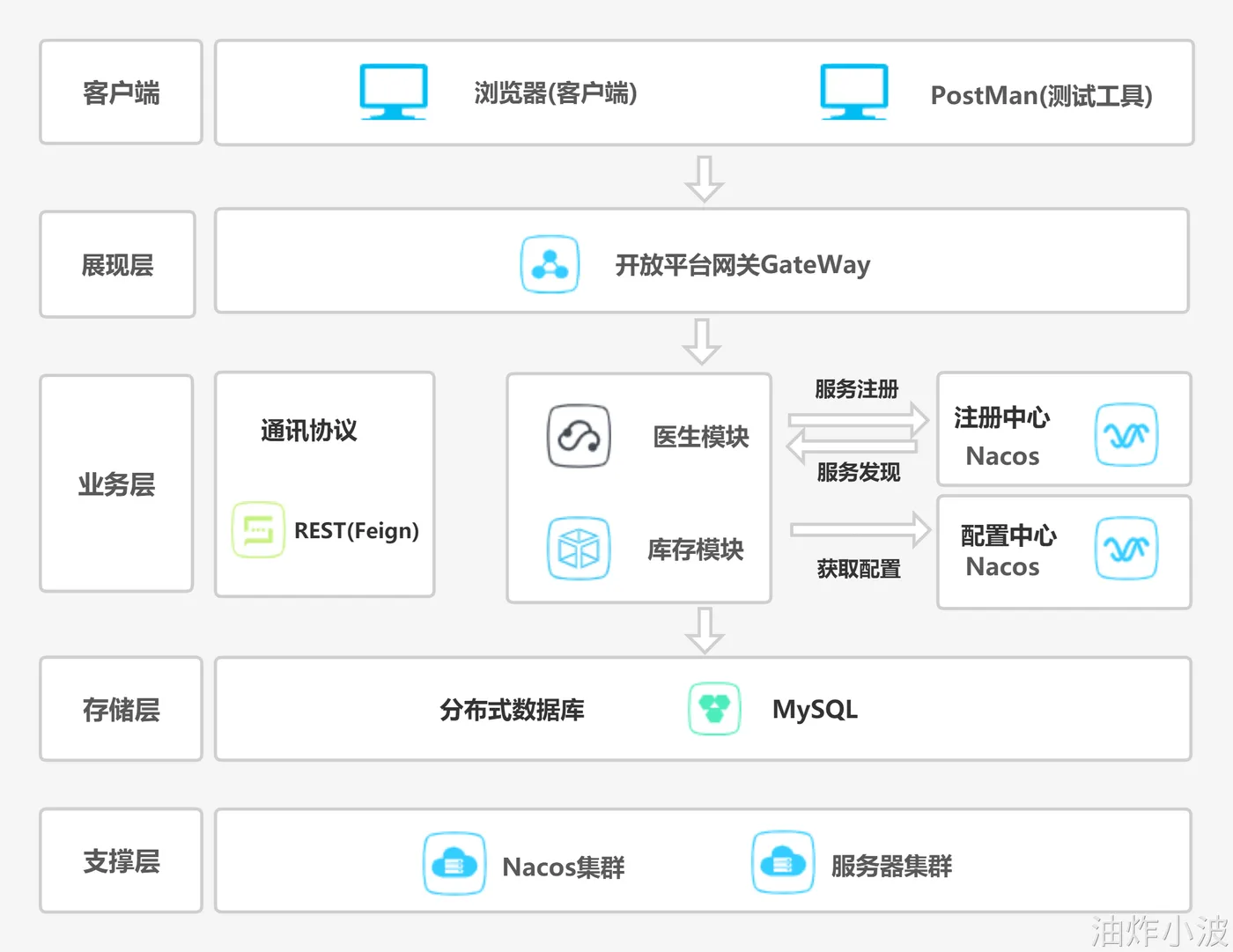This screenshot has height=952, width=1233.
Task: Click the 业务层 layer label
Action: pos(116,483)
